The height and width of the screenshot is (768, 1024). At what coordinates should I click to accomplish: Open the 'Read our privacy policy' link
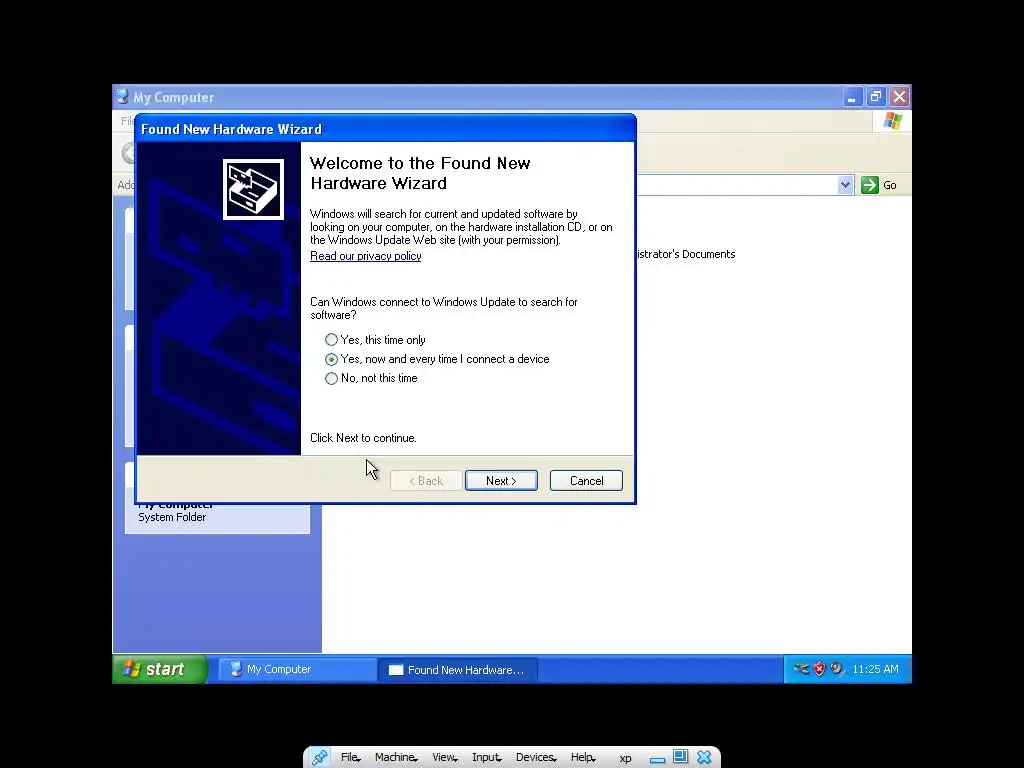(x=365, y=256)
